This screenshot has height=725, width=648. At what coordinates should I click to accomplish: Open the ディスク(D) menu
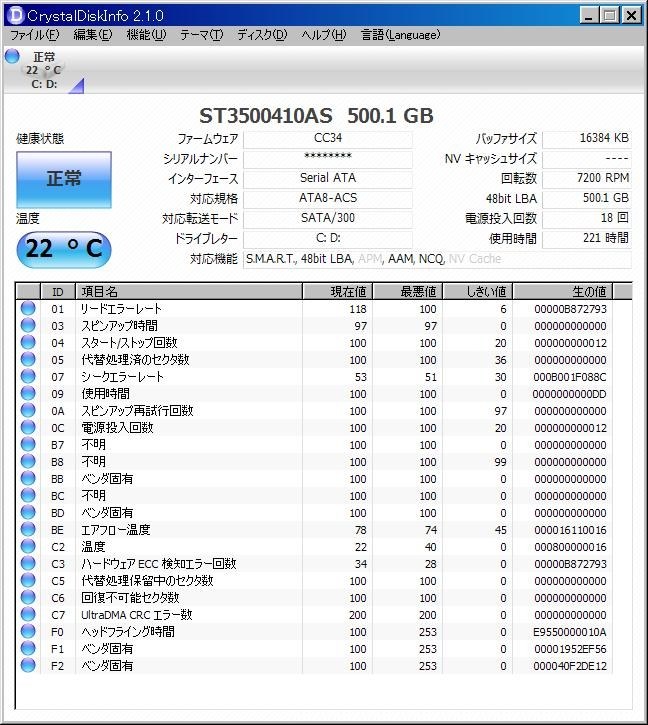point(262,35)
